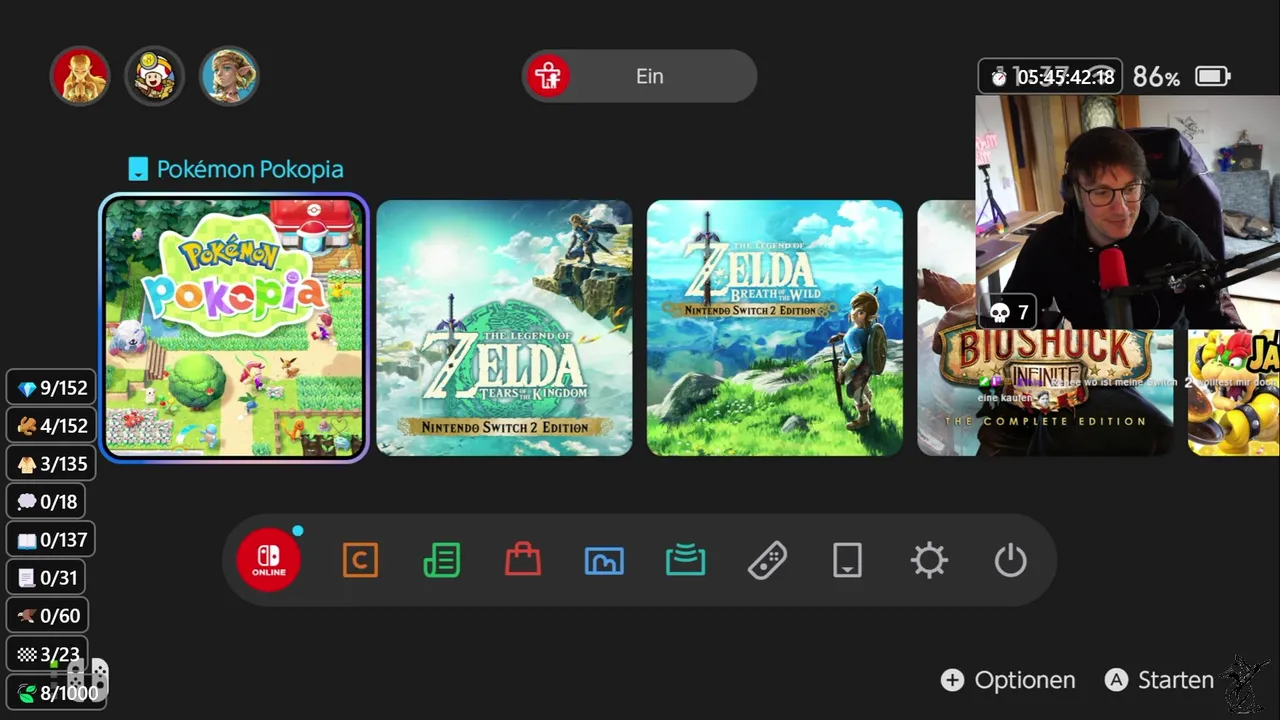Viewport: 1280px width, 720px height.
Task: Click the Optionen plus button
Action: coord(1008,680)
